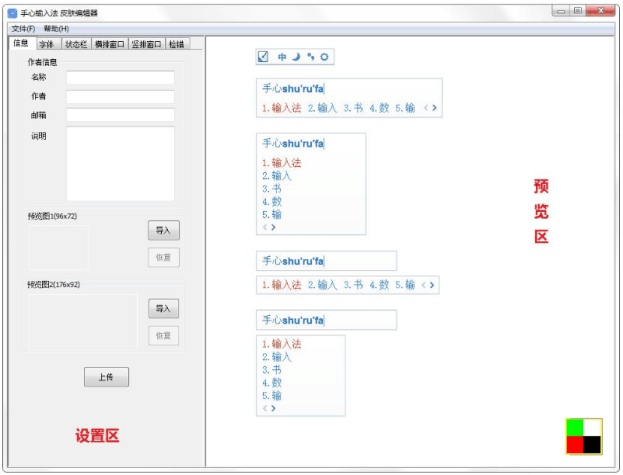The height and width of the screenshot is (475, 623).
Task: Click next-page arrow in first horizontal candidate preview
Action: (x=434, y=108)
